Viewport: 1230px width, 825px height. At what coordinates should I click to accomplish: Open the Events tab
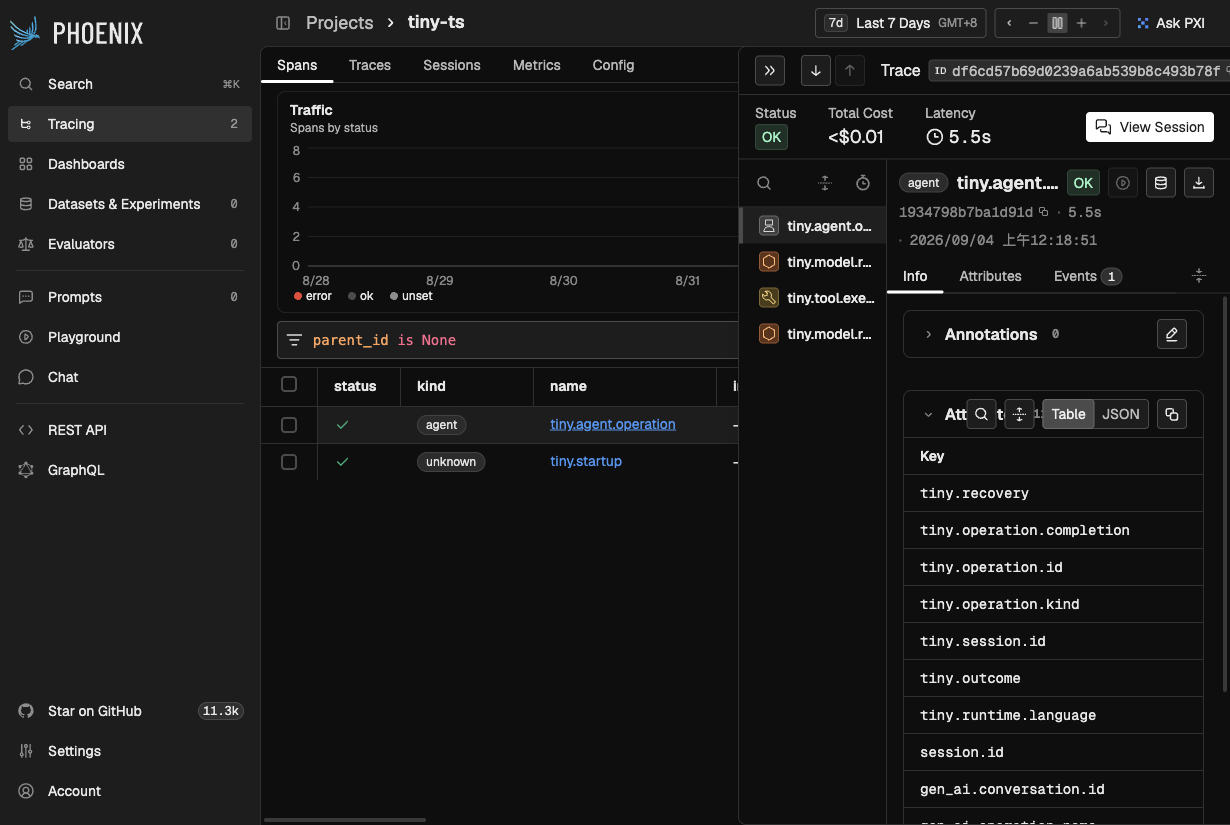(x=1087, y=276)
